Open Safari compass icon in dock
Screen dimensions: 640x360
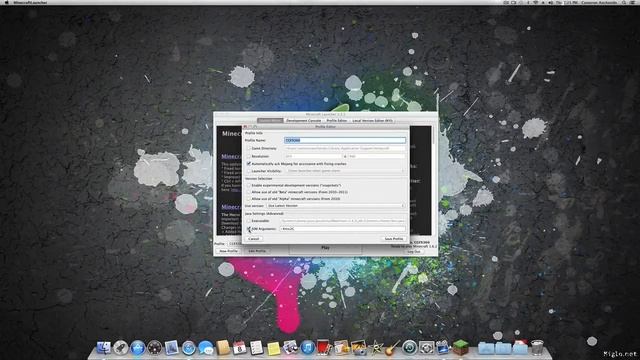click(x=189, y=348)
